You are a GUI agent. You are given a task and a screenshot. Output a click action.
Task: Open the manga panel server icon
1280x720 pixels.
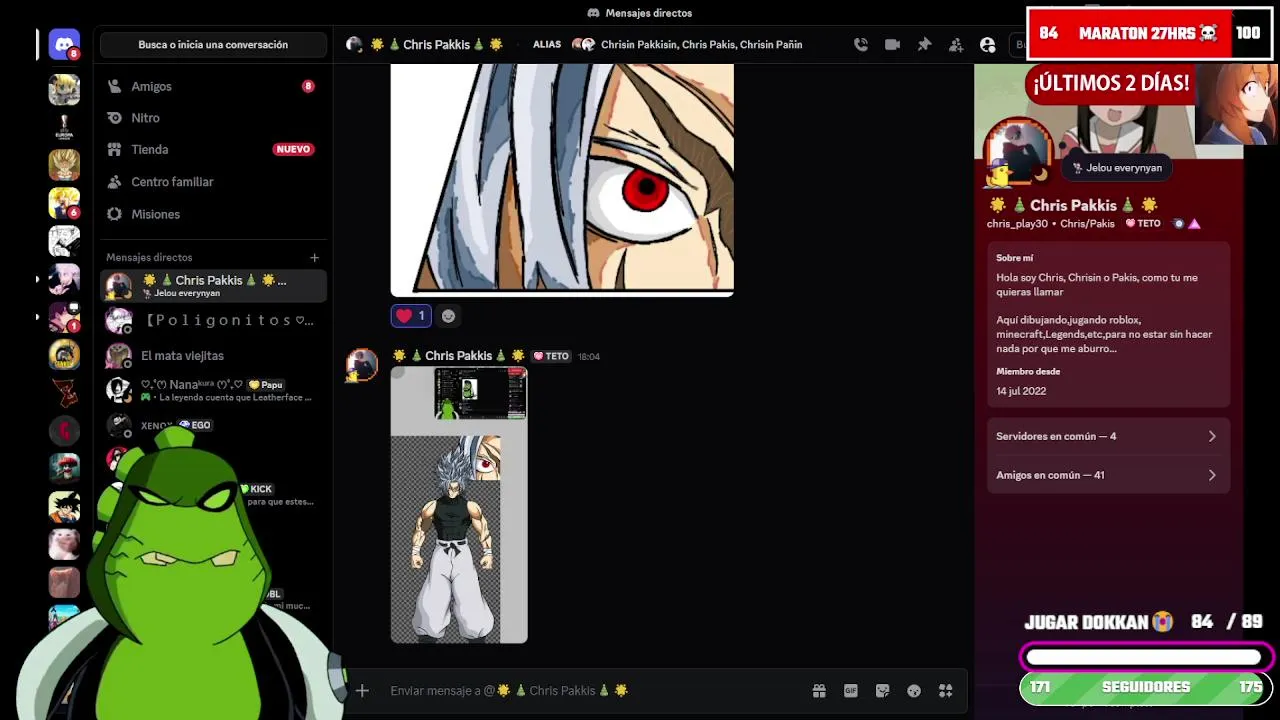pyautogui.click(x=64, y=241)
